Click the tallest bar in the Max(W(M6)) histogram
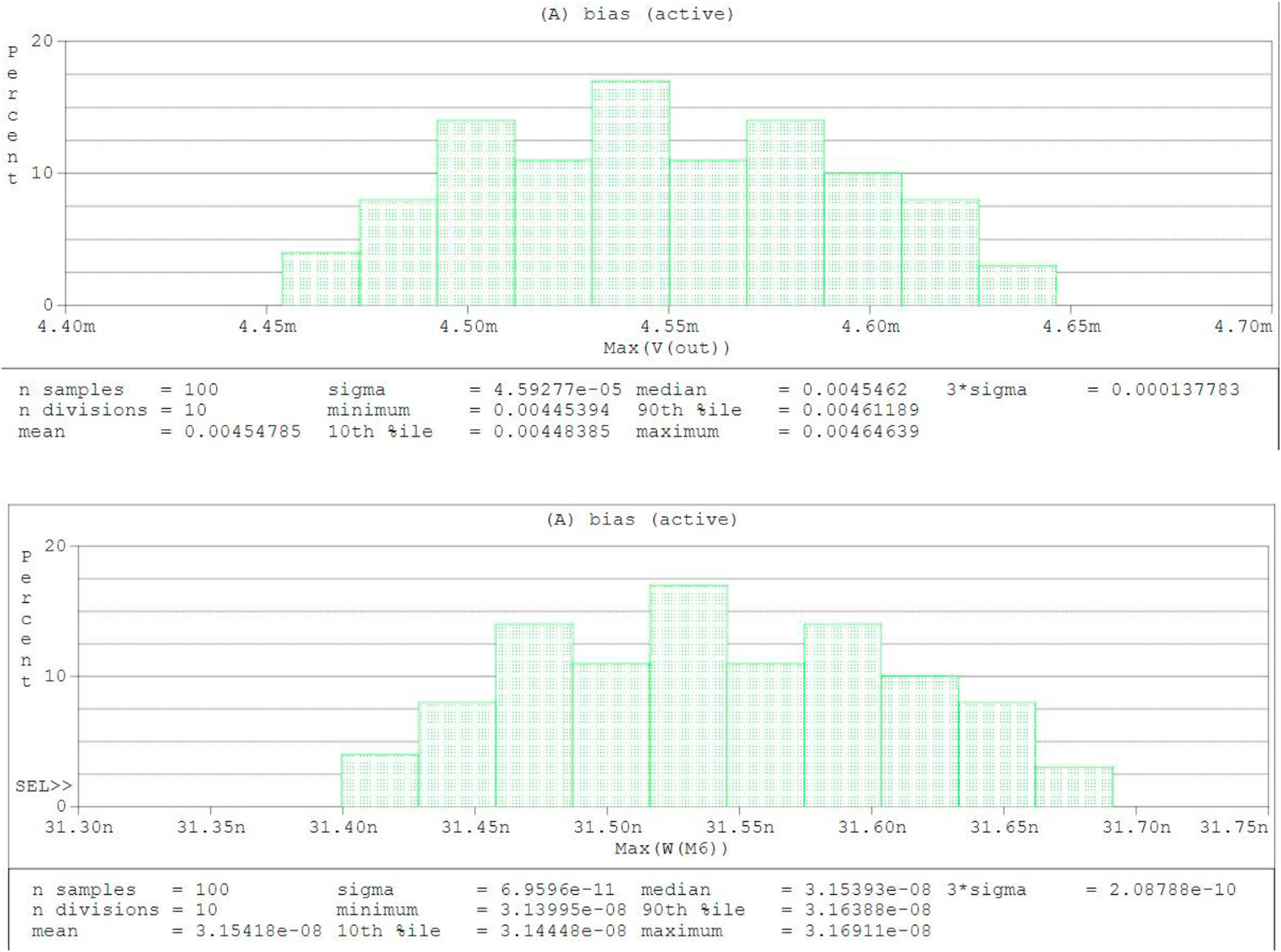 [x=688, y=696]
